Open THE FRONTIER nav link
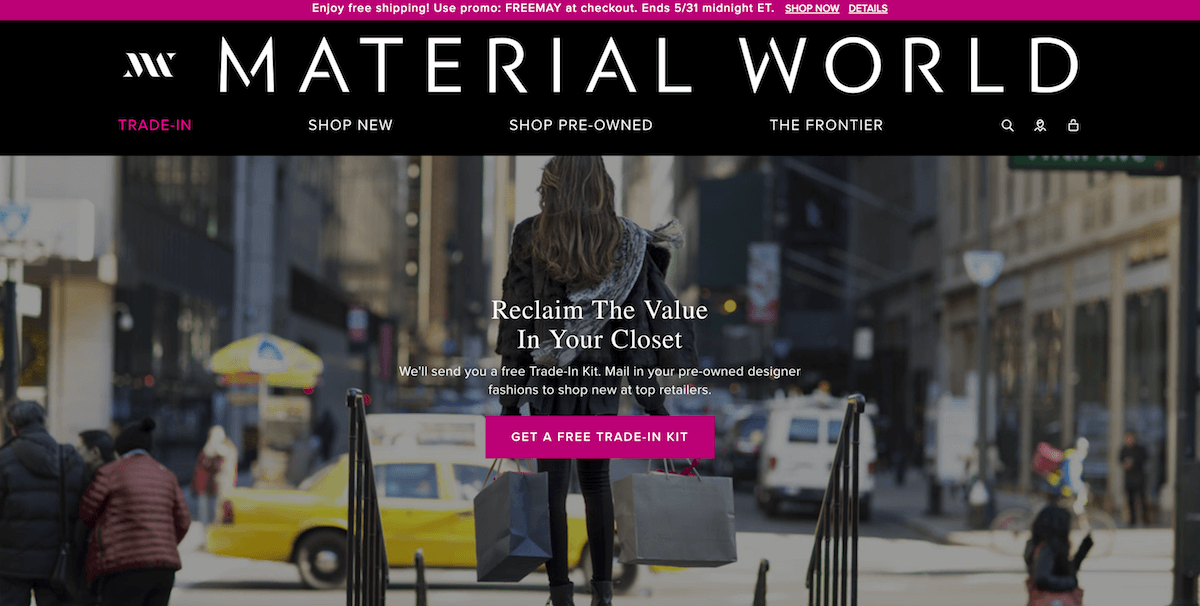The width and height of the screenshot is (1200, 606). tap(826, 125)
